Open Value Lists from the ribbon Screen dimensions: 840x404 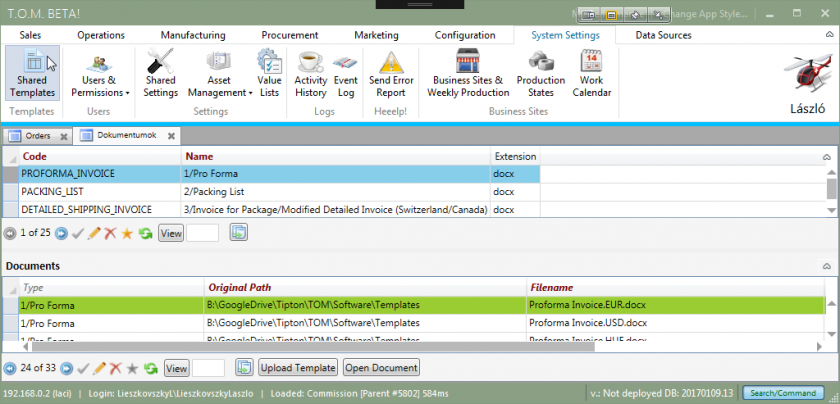269,73
